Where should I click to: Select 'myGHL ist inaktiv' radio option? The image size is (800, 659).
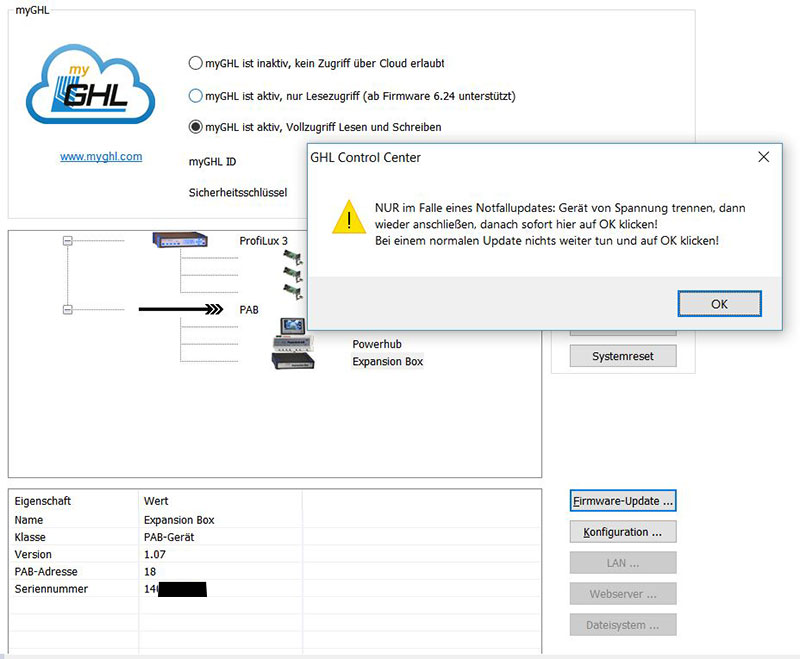point(195,63)
